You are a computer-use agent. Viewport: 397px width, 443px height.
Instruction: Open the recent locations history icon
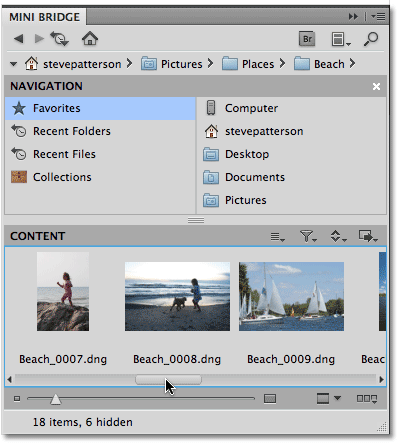click(x=59, y=39)
